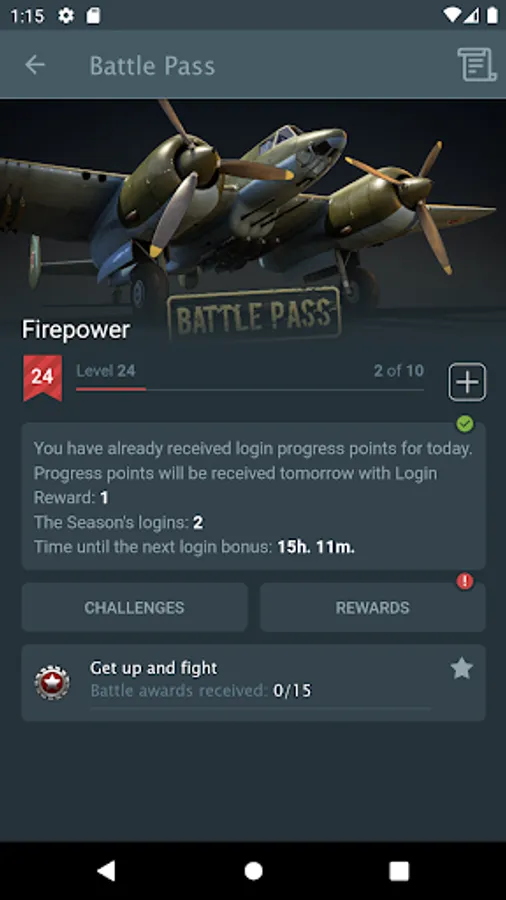Tap the login bonus info panel
The height and width of the screenshot is (900, 506).
pyautogui.click(x=254, y=496)
